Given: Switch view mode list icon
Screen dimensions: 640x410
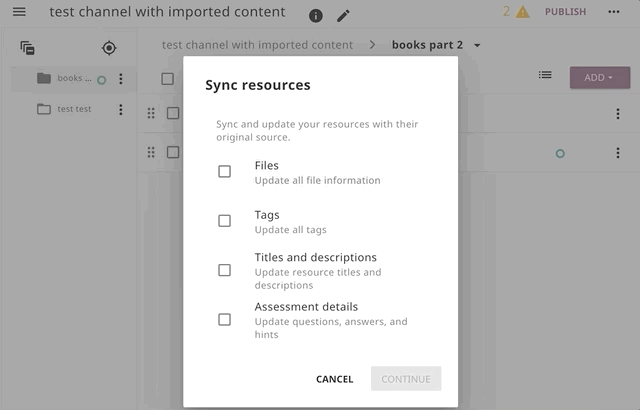Looking at the screenshot, I should click(545, 75).
